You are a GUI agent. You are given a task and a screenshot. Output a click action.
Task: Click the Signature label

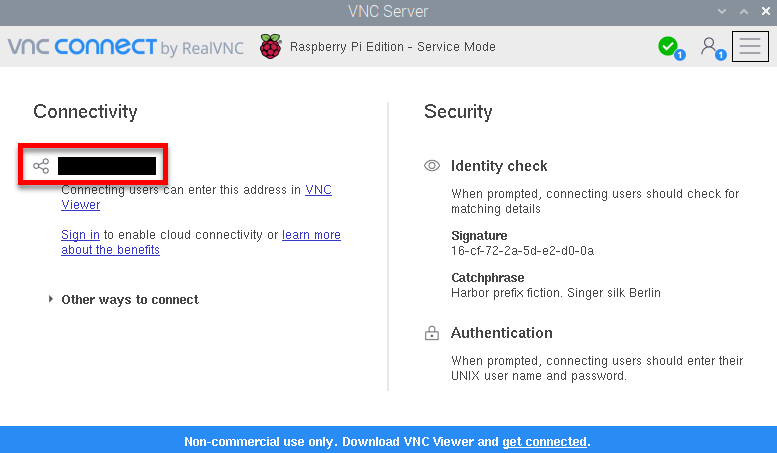[479, 235]
